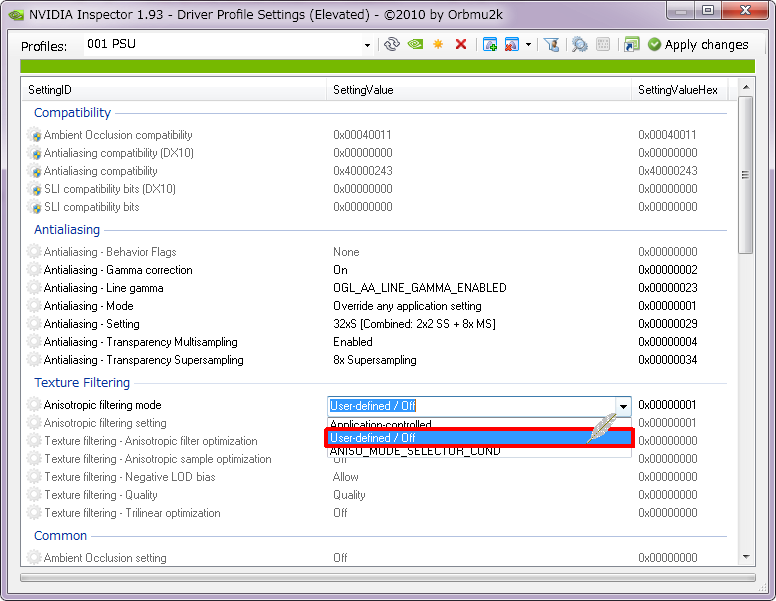The image size is (776, 601).
Task: Click the scroll down arrow of settings list
Action: 746,557
